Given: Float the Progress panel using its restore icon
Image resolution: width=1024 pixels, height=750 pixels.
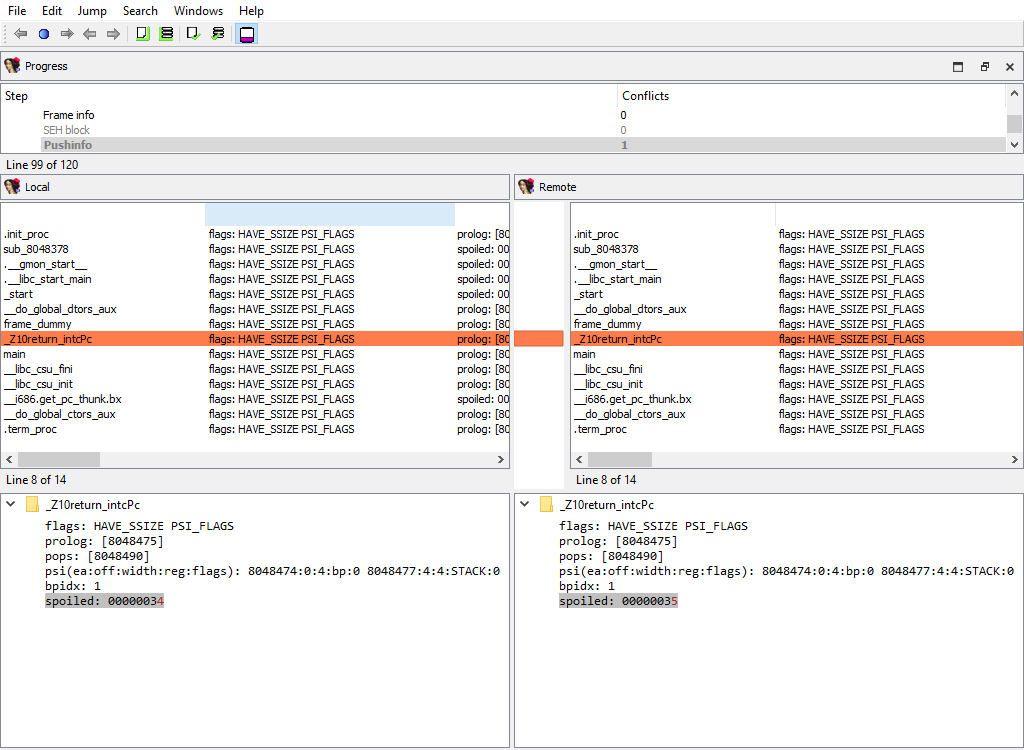Looking at the screenshot, I should click(984, 67).
